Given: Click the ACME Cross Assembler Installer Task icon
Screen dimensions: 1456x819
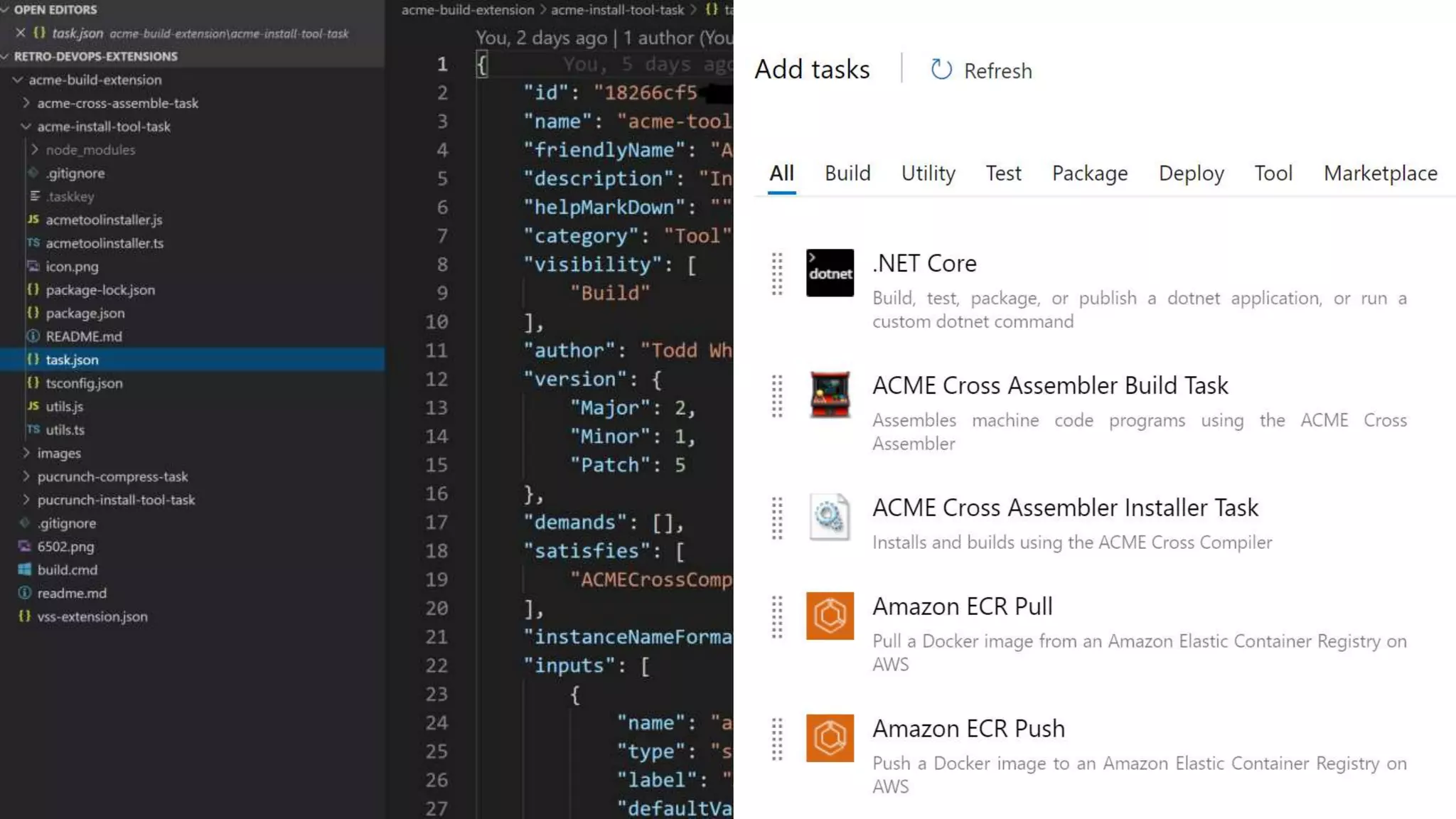Looking at the screenshot, I should (830, 517).
